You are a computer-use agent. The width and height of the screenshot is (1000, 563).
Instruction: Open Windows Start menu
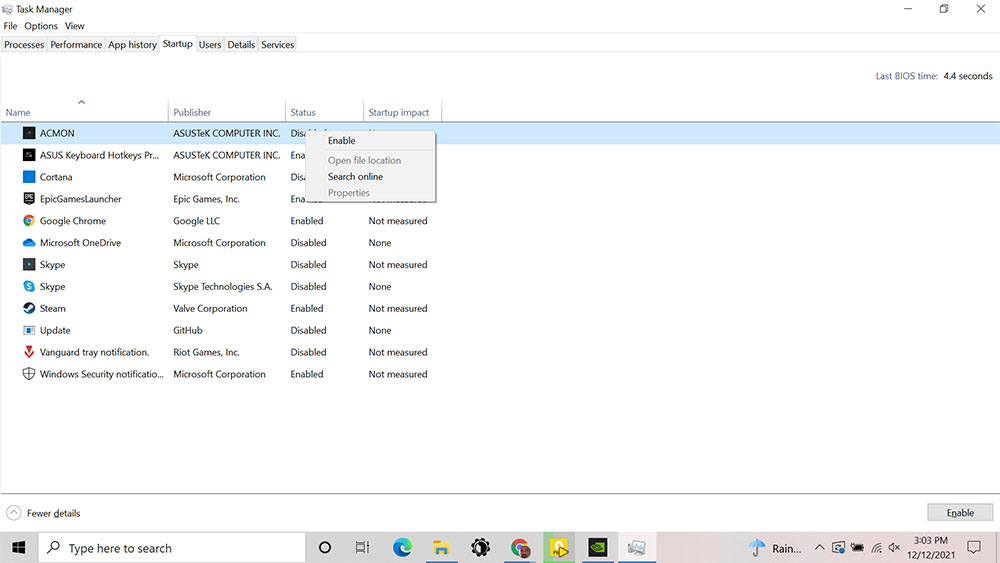(x=18, y=548)
